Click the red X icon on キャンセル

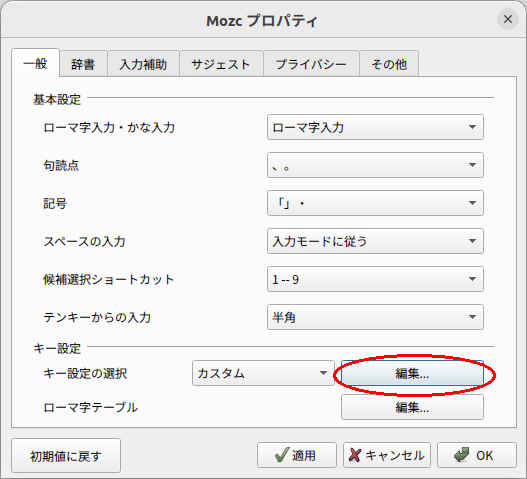click(355, 455)
